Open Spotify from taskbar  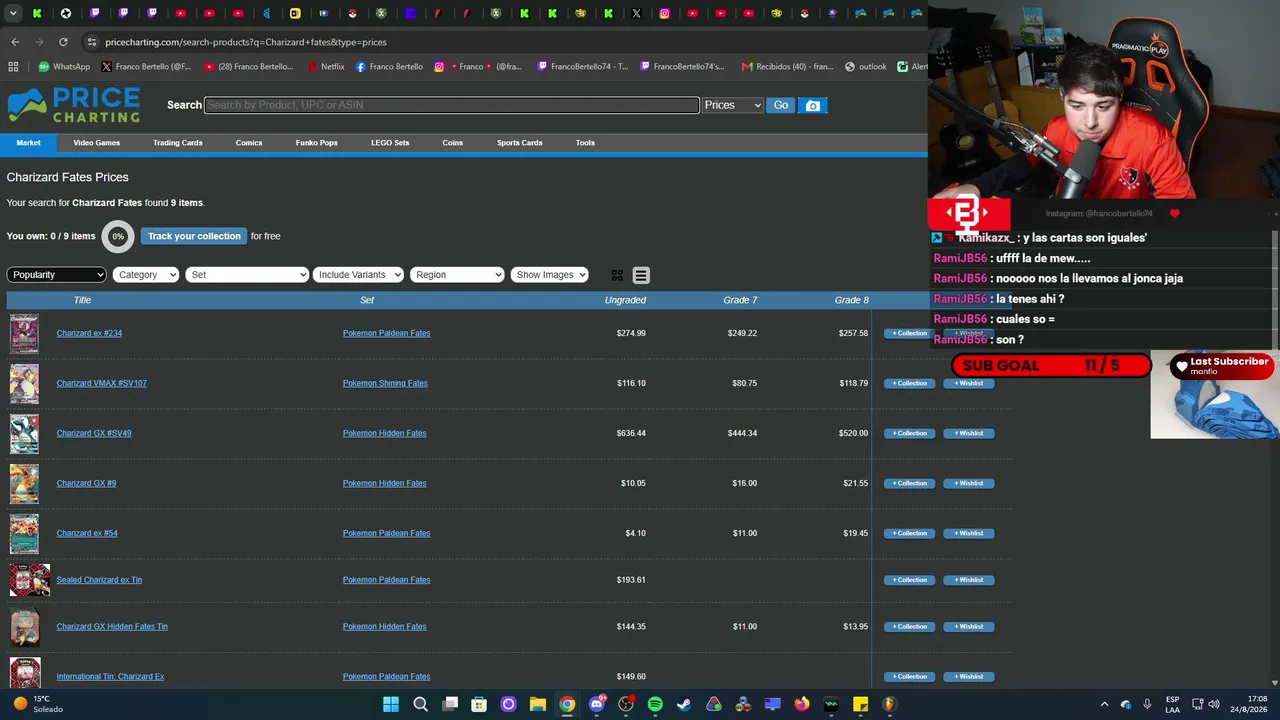pyautogui.click(x=655, y=704)
